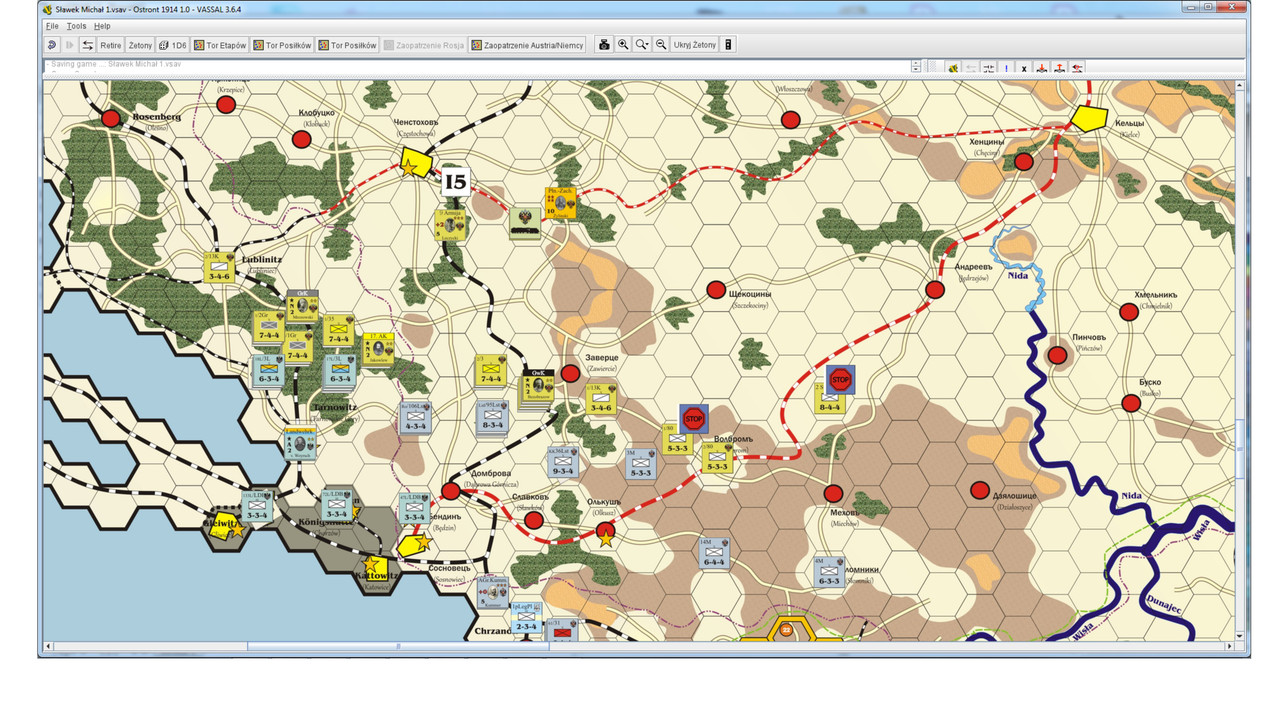This screenshot has width=1280, height=713.
Task: Click the Retire button
Action: click(x=110, y=45)
